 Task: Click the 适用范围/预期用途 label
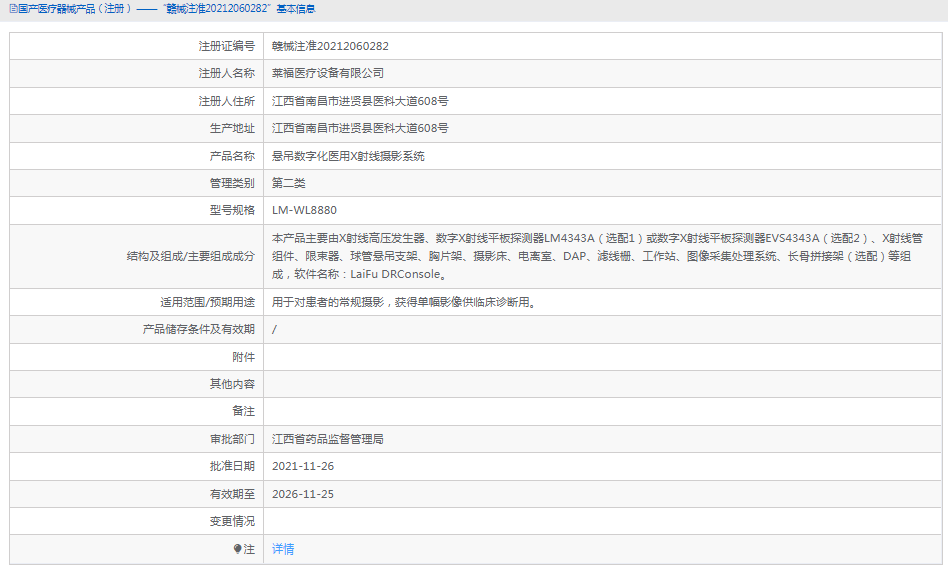click(207, 302)
